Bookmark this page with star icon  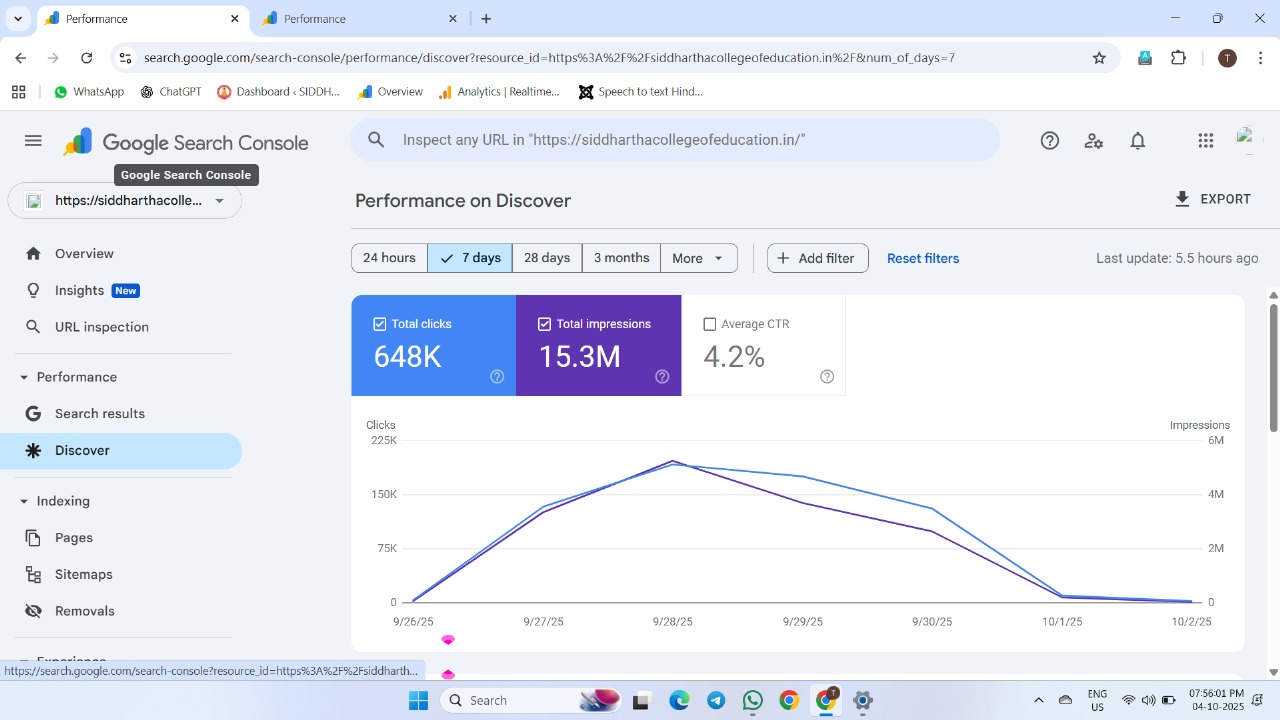click(x=1099, y=58)
